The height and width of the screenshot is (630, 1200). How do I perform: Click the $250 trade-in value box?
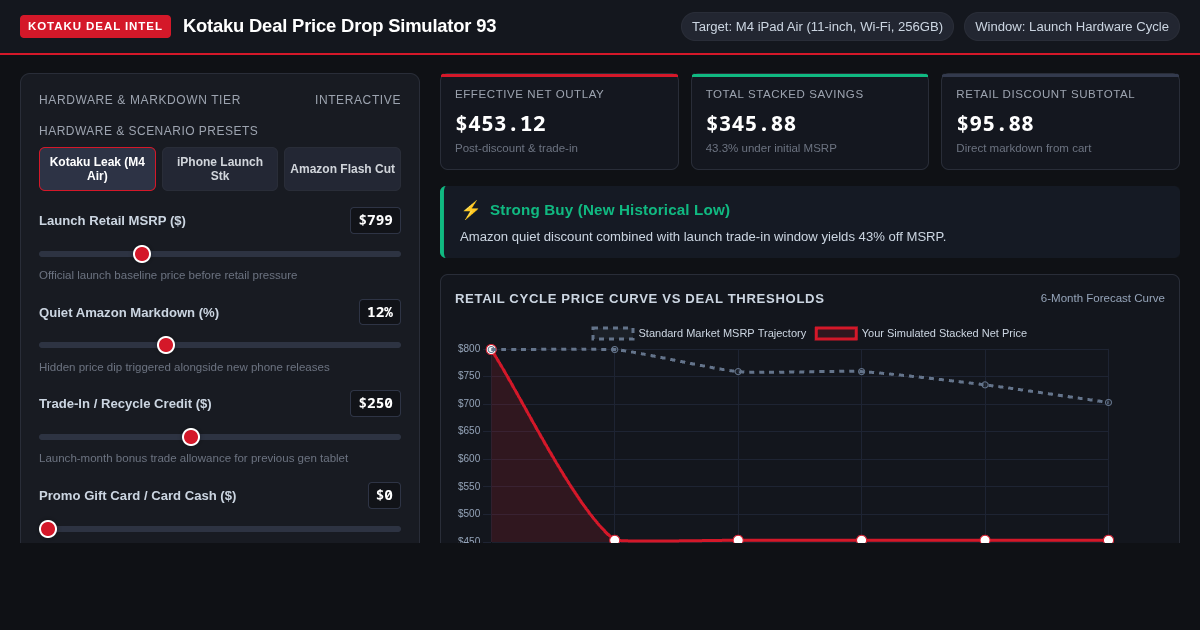pos(375,403)
